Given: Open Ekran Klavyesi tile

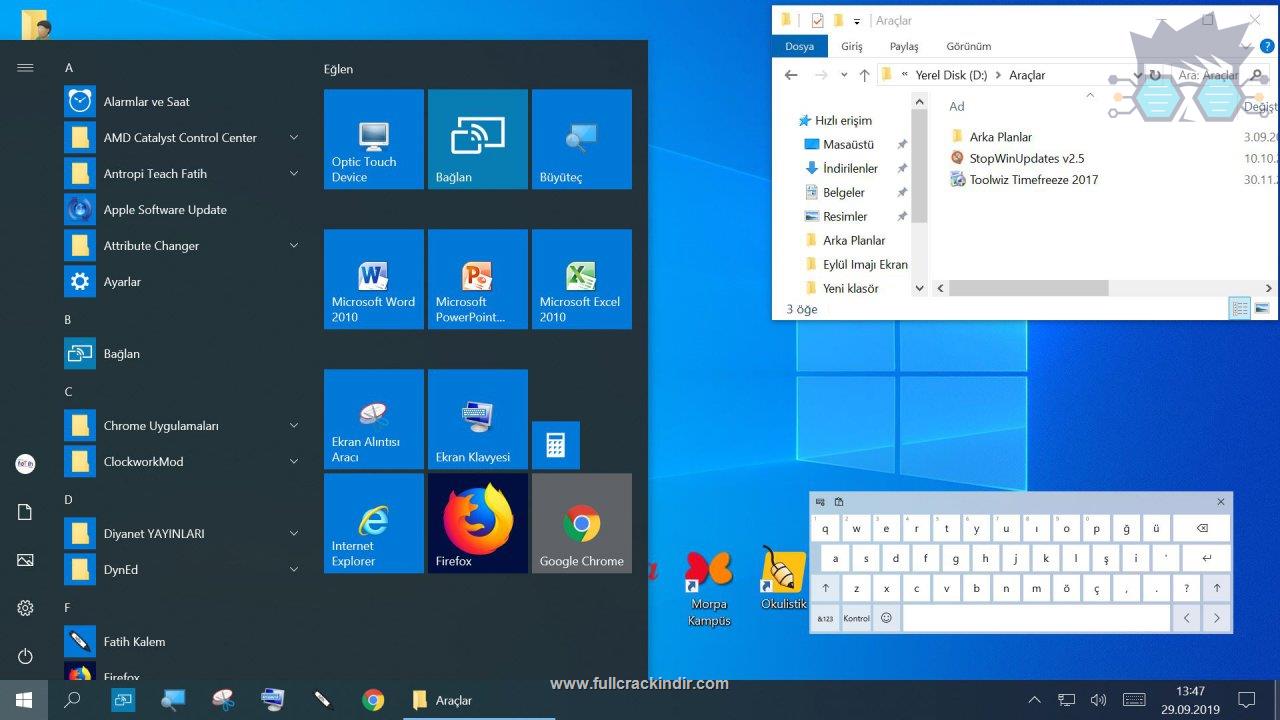Looking at the screenshot, I should [478, 419].
